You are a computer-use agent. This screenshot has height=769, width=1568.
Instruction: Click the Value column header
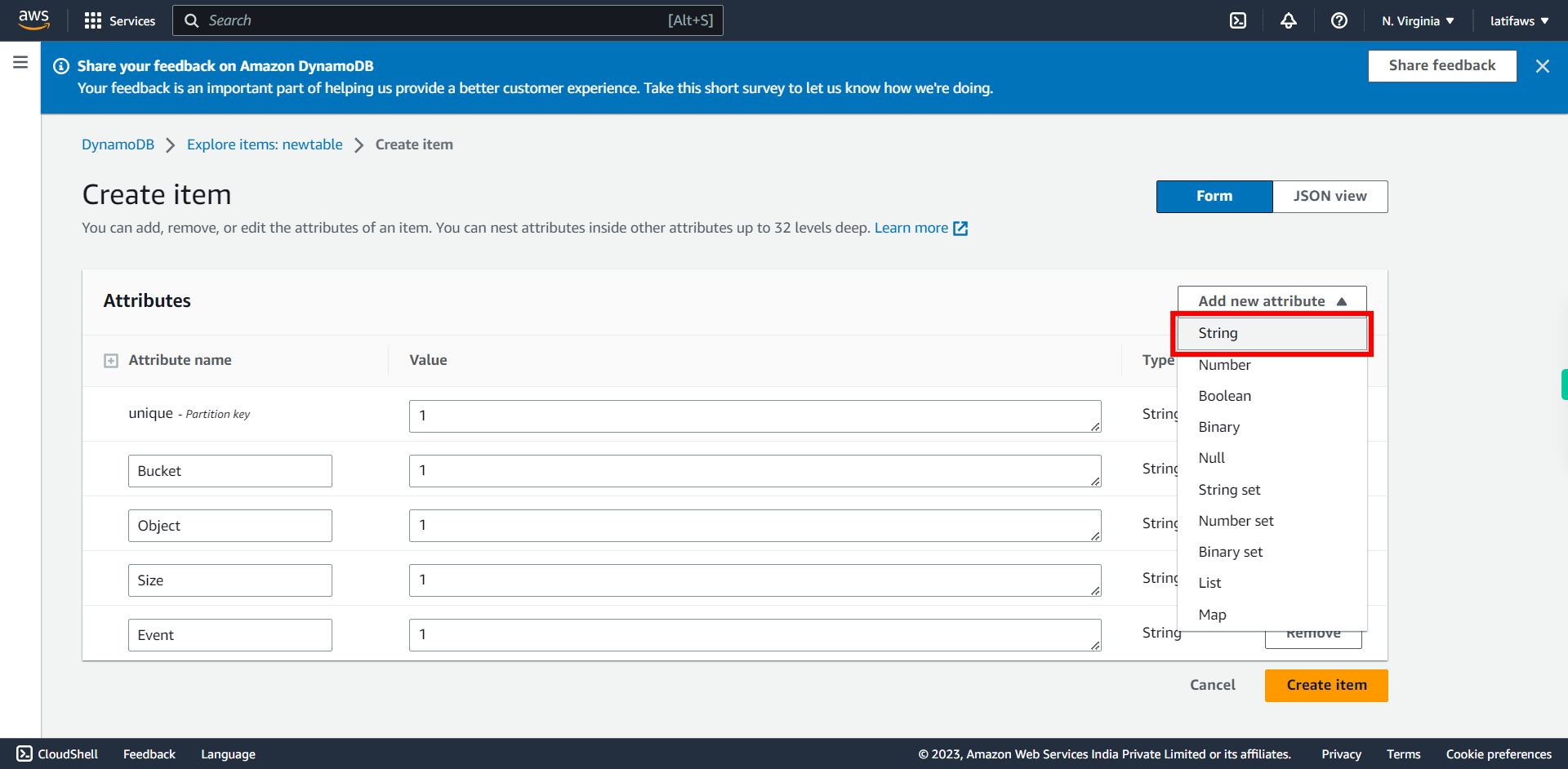(x=428, y=360)
